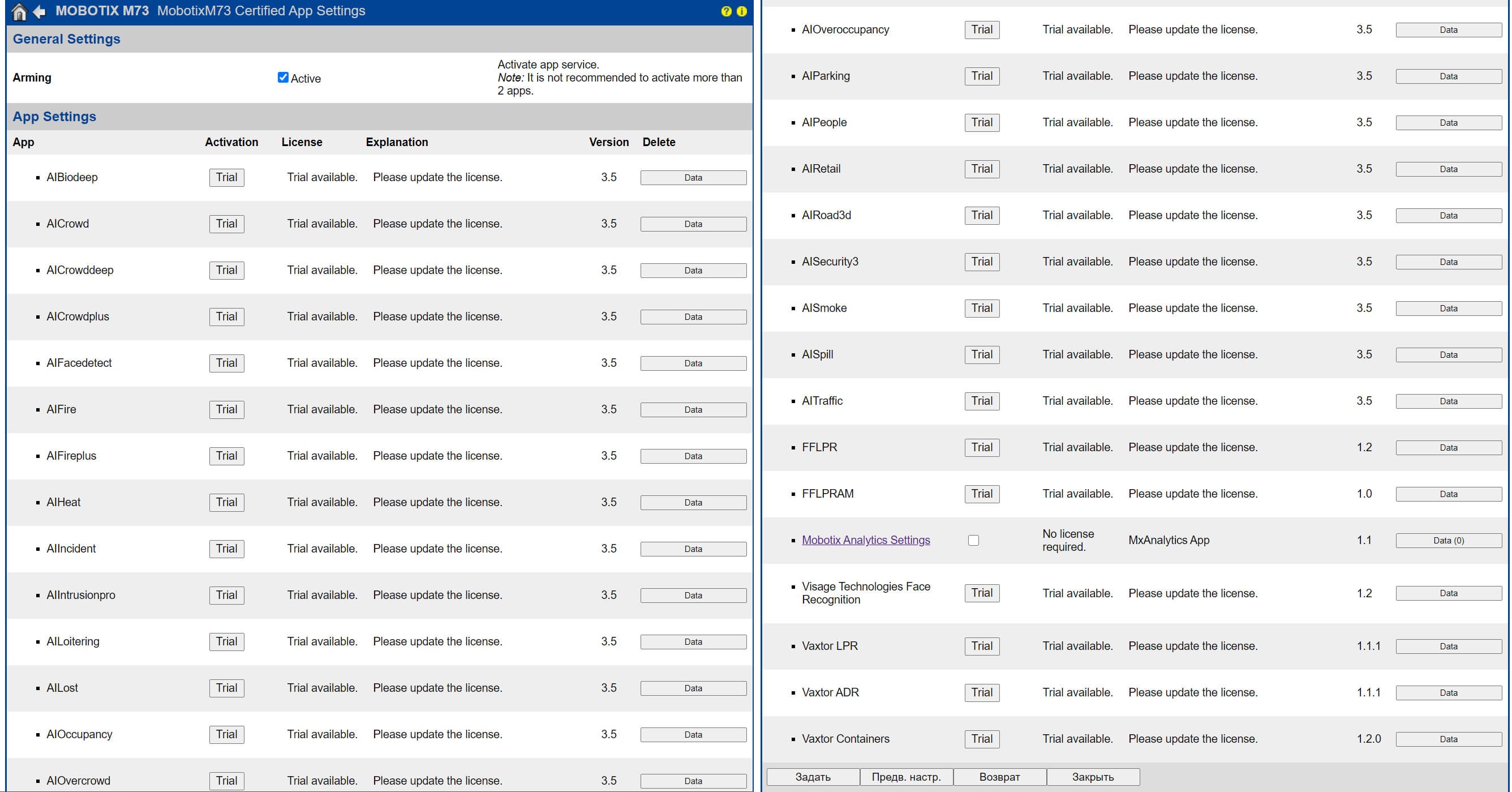The image size is (1512, 792).
Task: Enable the Mobotix Analytics Settings checkbox
Action: coord(973,540)
